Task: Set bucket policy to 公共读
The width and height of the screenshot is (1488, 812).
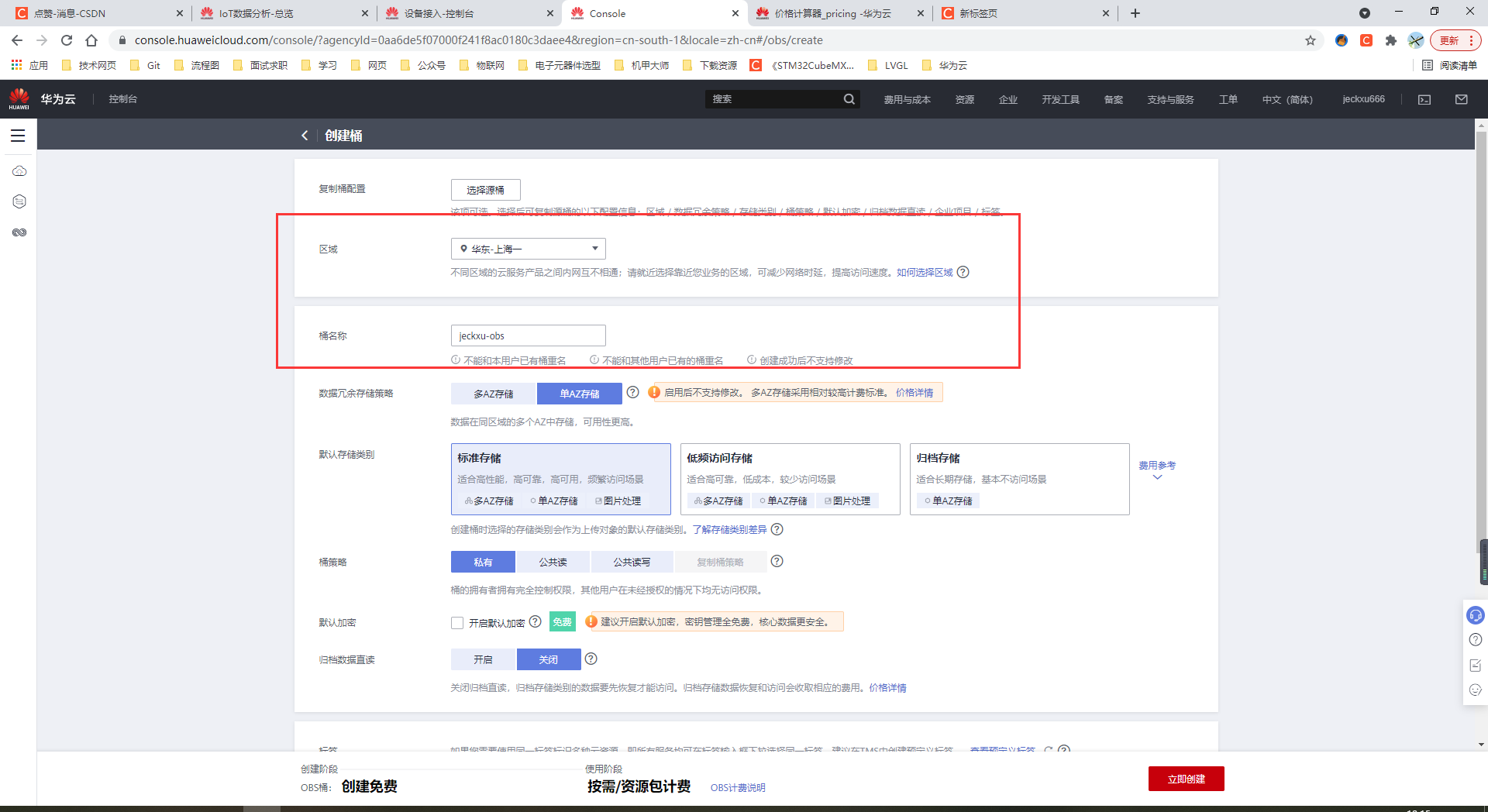Action: pyautogui.click(x=553, y=562)
